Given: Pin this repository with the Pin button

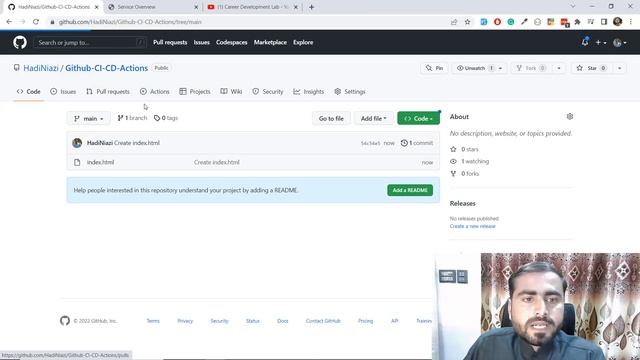Looking at the screenshot, I should pos(434,68).
